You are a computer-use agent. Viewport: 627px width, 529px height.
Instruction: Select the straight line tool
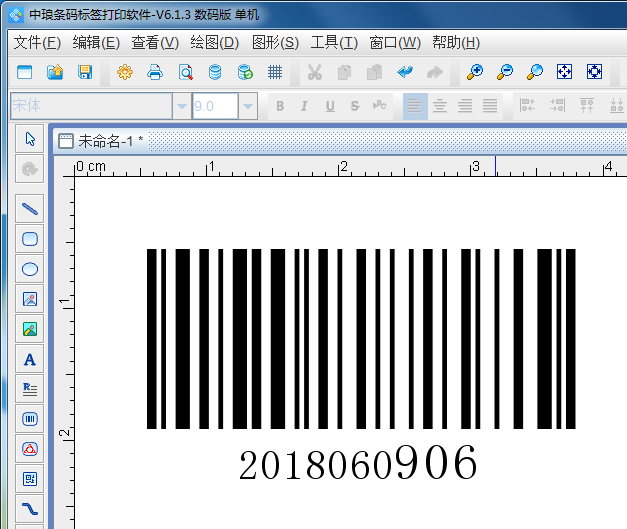[30, 209]
